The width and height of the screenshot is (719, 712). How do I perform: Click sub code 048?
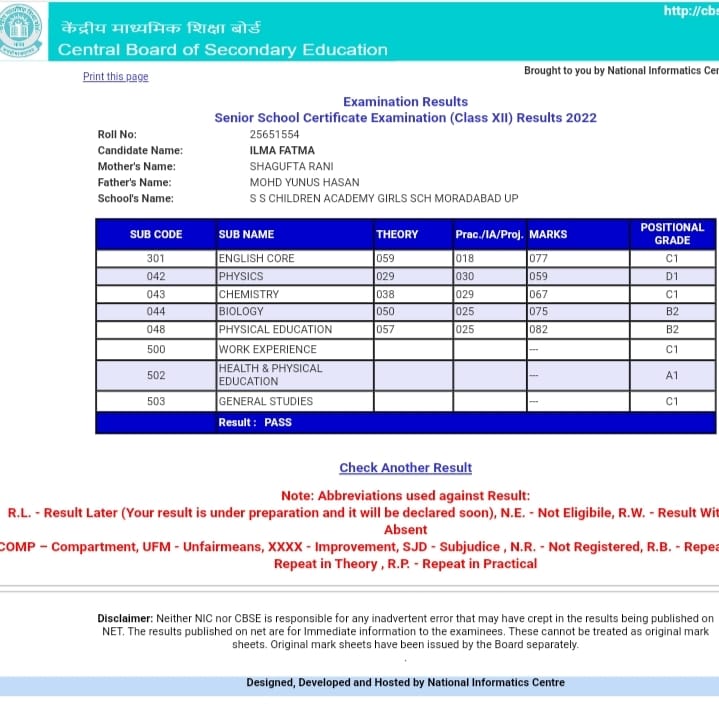point(156,330)
